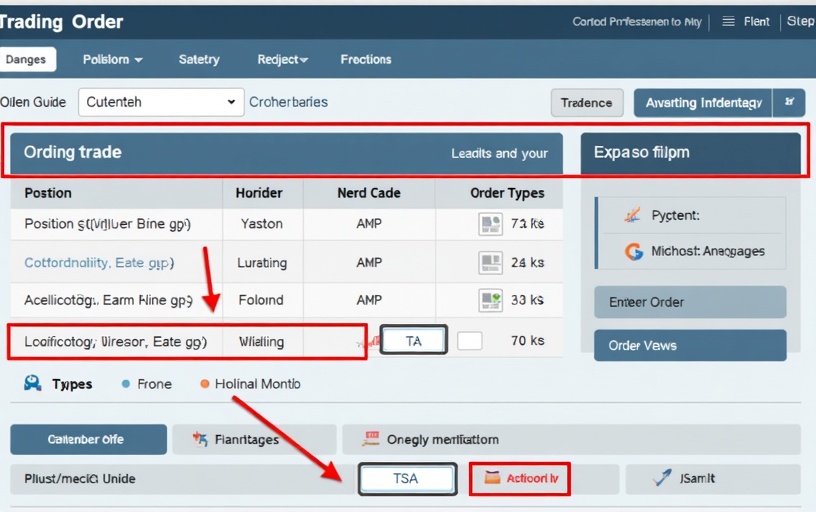Select the Holinal Montlo radio option
The width and height of the screenshot is (816, 512).
point(205,384)
